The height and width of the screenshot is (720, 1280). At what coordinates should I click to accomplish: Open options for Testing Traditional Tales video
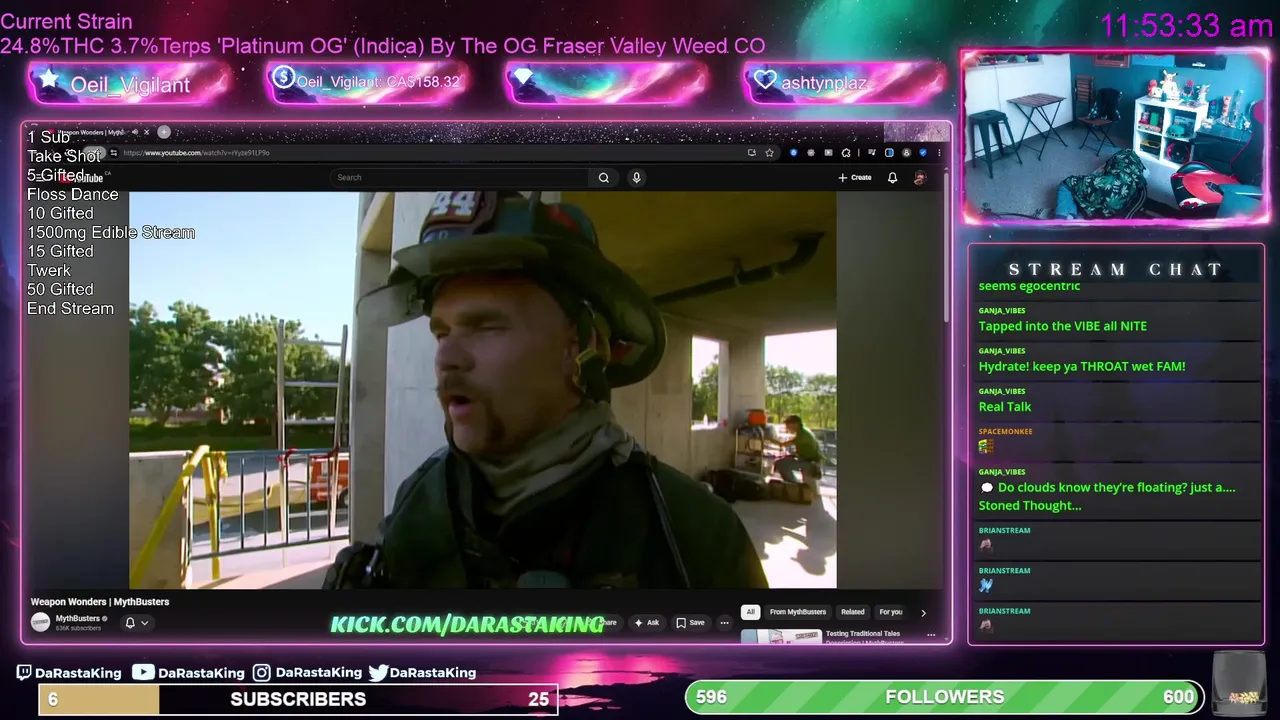click(x=931, y=634)
